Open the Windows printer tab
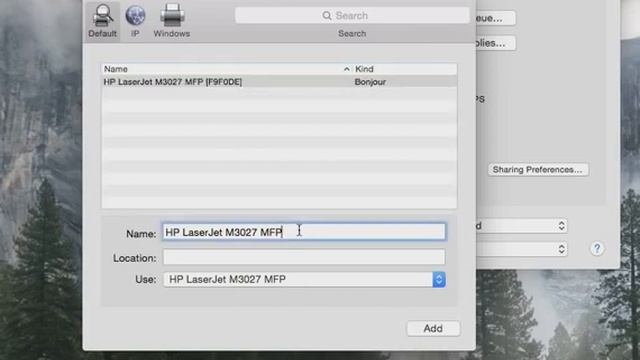Image resolution: width=640 pixels, height=360 pixels. coord(172,20)
